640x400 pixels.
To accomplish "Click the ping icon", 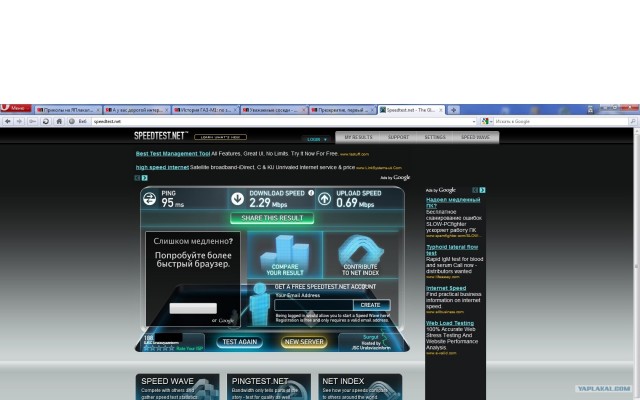I will [150, 199].
